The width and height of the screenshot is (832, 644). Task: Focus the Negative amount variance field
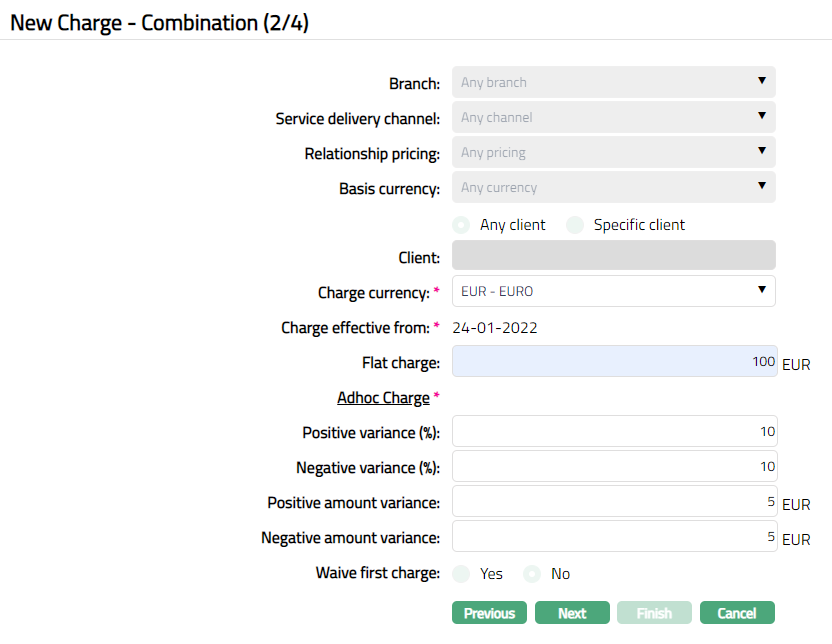pos(613,536)
